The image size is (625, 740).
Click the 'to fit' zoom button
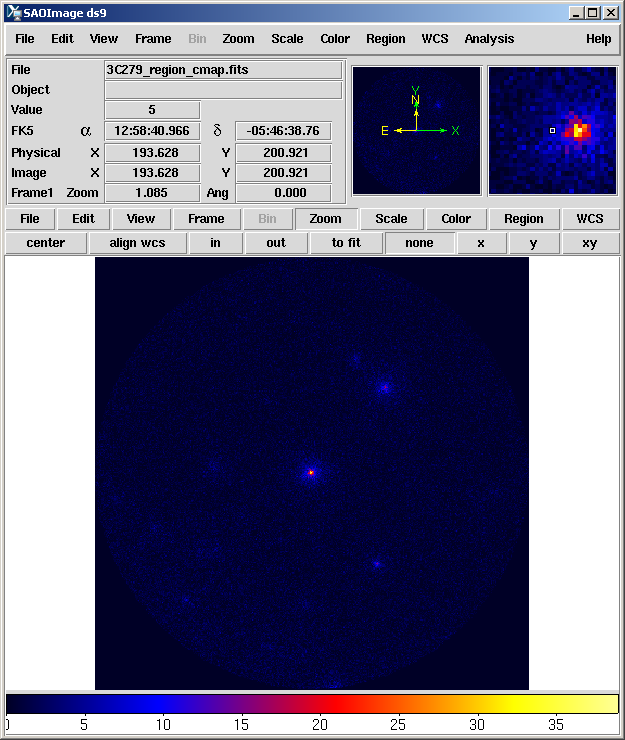pyautogui.click(x=346, y=243)
